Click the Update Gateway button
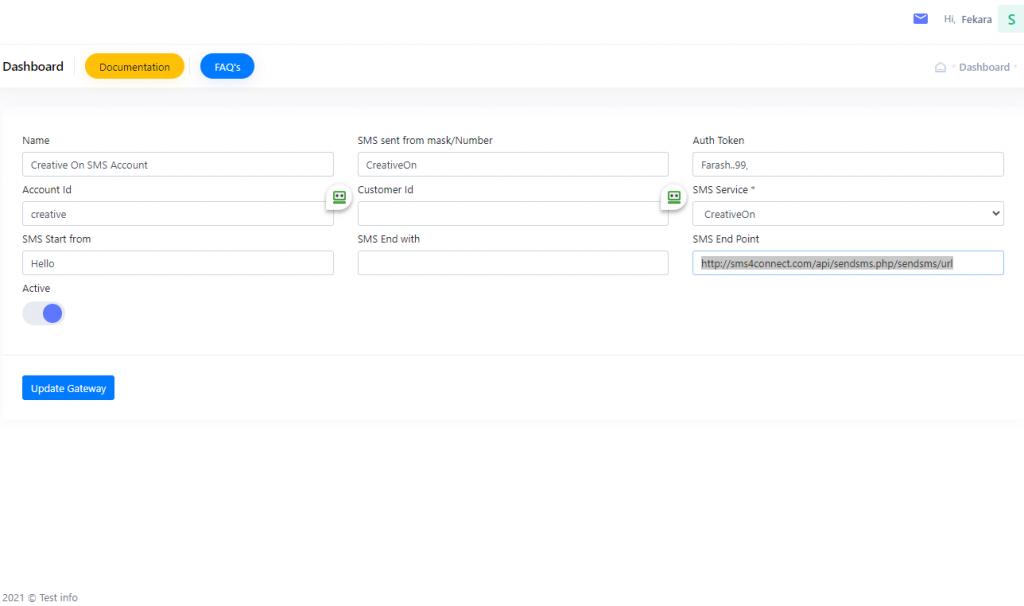1024x606 pixels. coord(68,388)
